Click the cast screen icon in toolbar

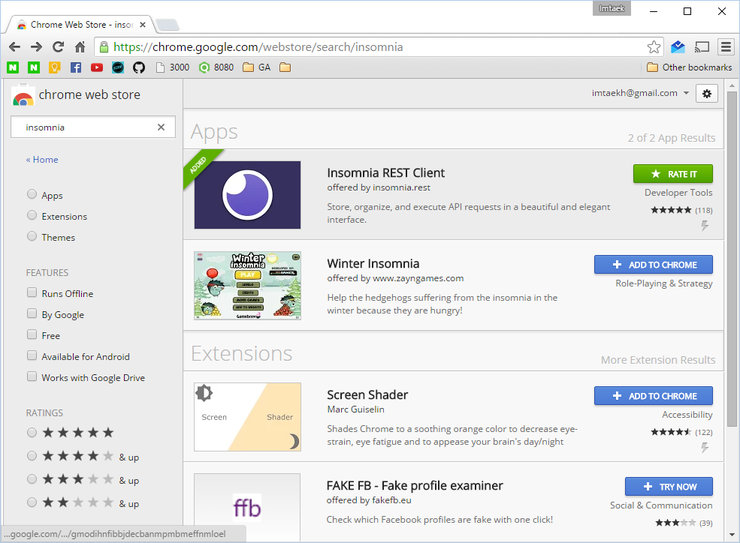point(702,47)
